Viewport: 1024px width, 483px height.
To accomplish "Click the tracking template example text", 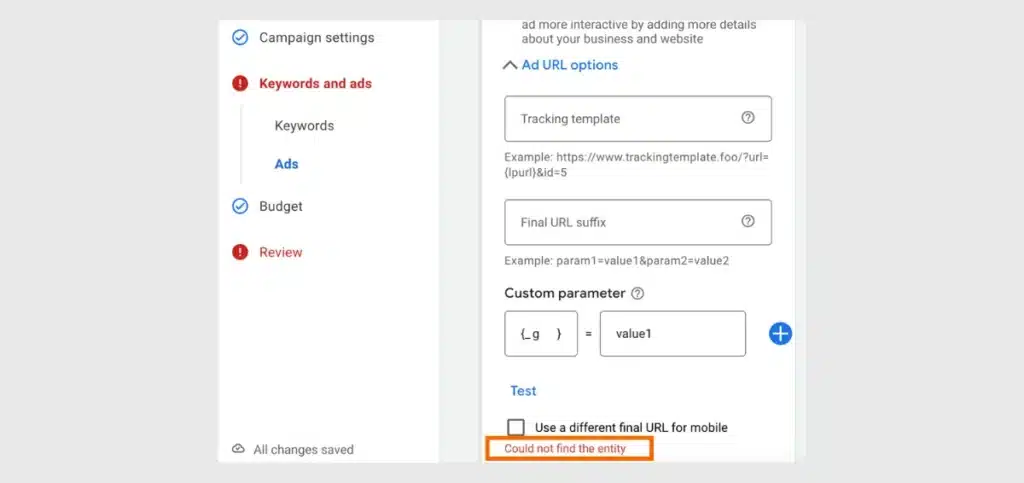I will [x=639, y=164].
